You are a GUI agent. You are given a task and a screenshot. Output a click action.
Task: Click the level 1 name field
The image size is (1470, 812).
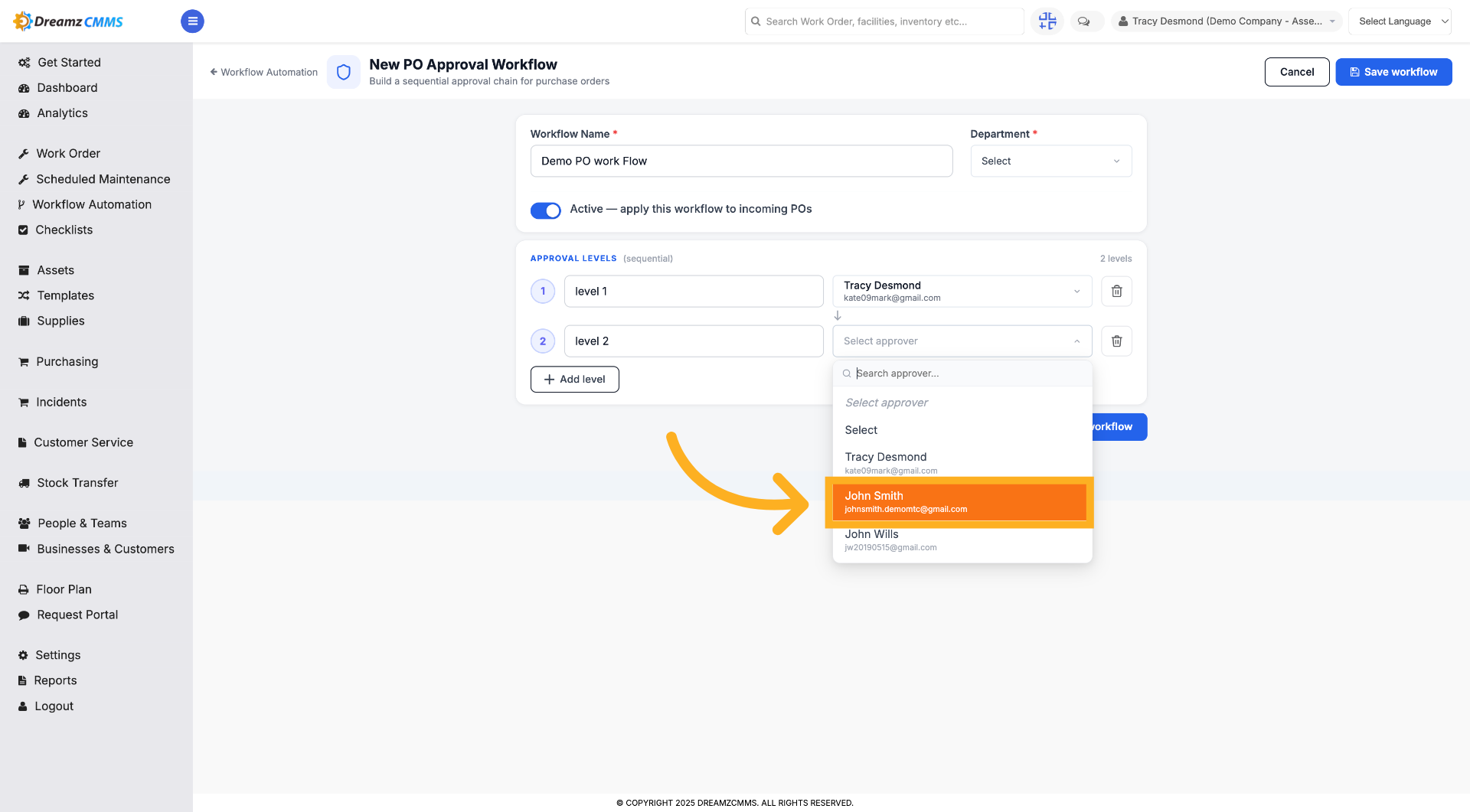pos(694,291)
